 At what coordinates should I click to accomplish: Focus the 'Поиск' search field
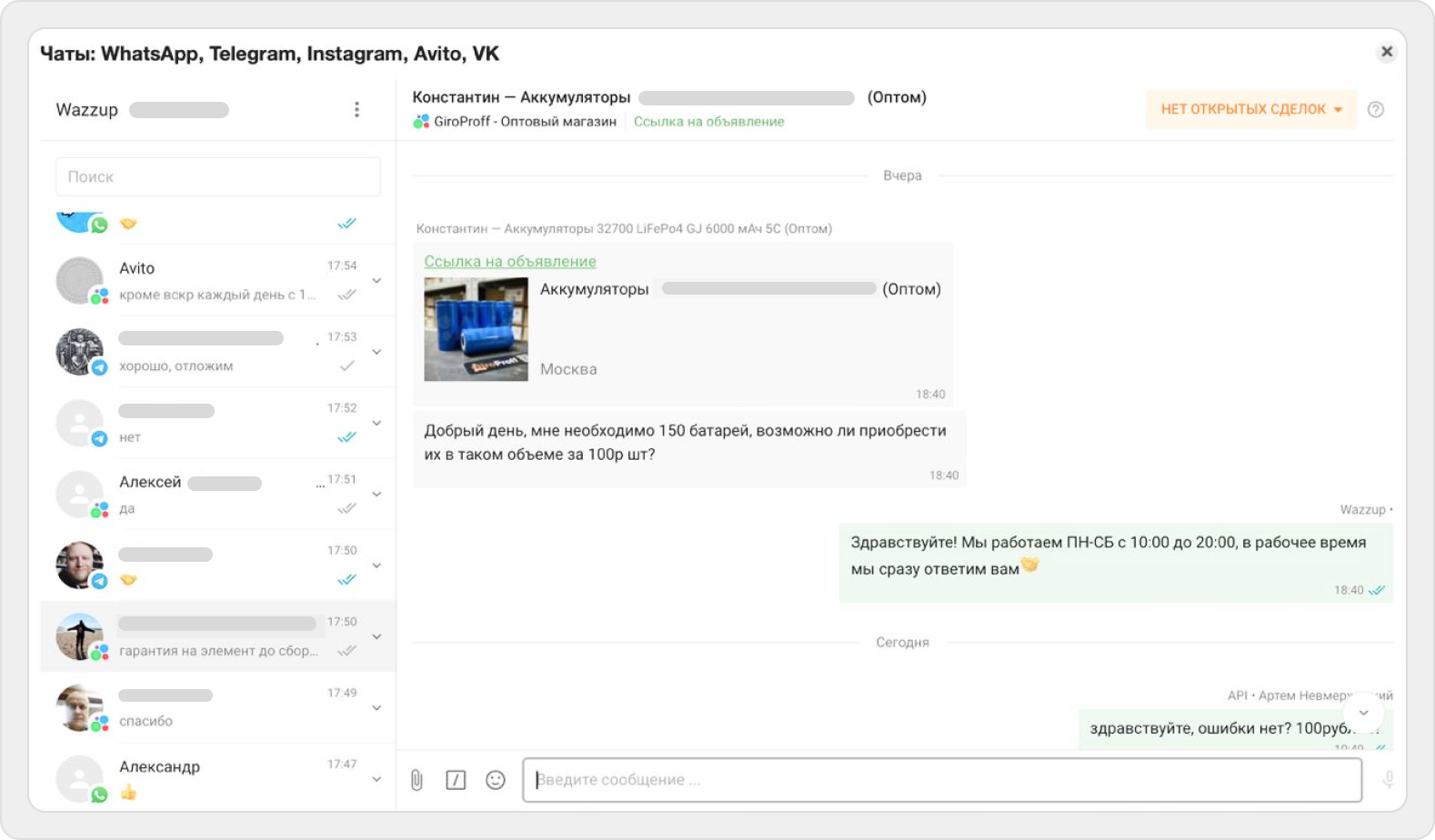218,177
